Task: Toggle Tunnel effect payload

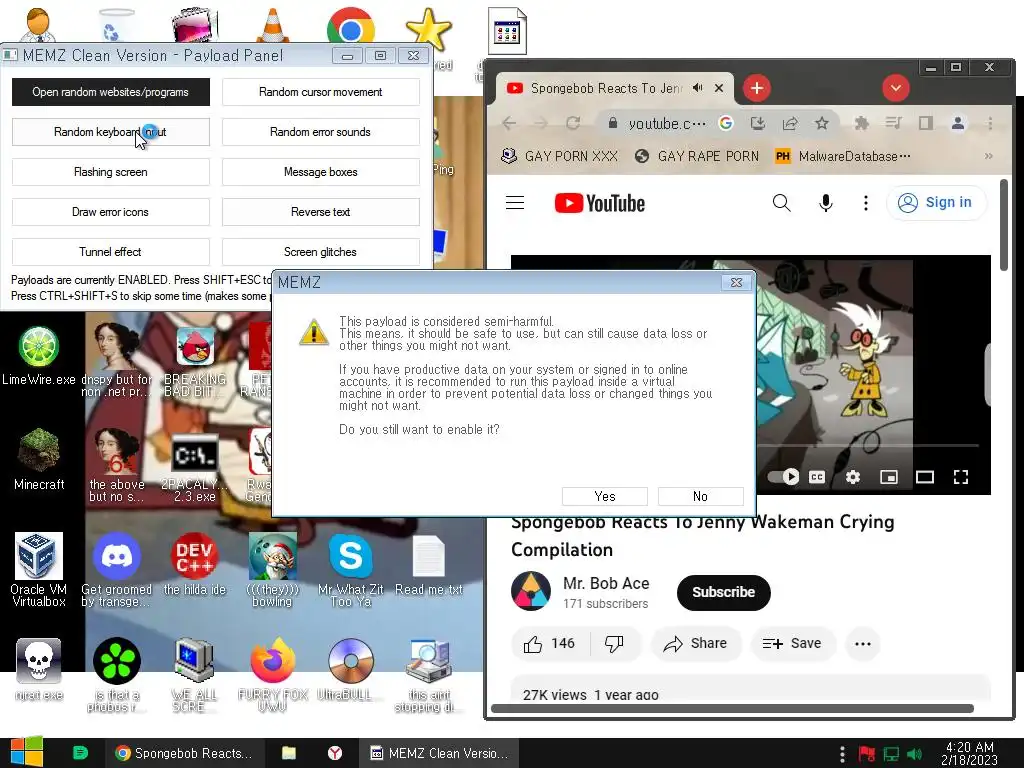Action: pos(110,251)
